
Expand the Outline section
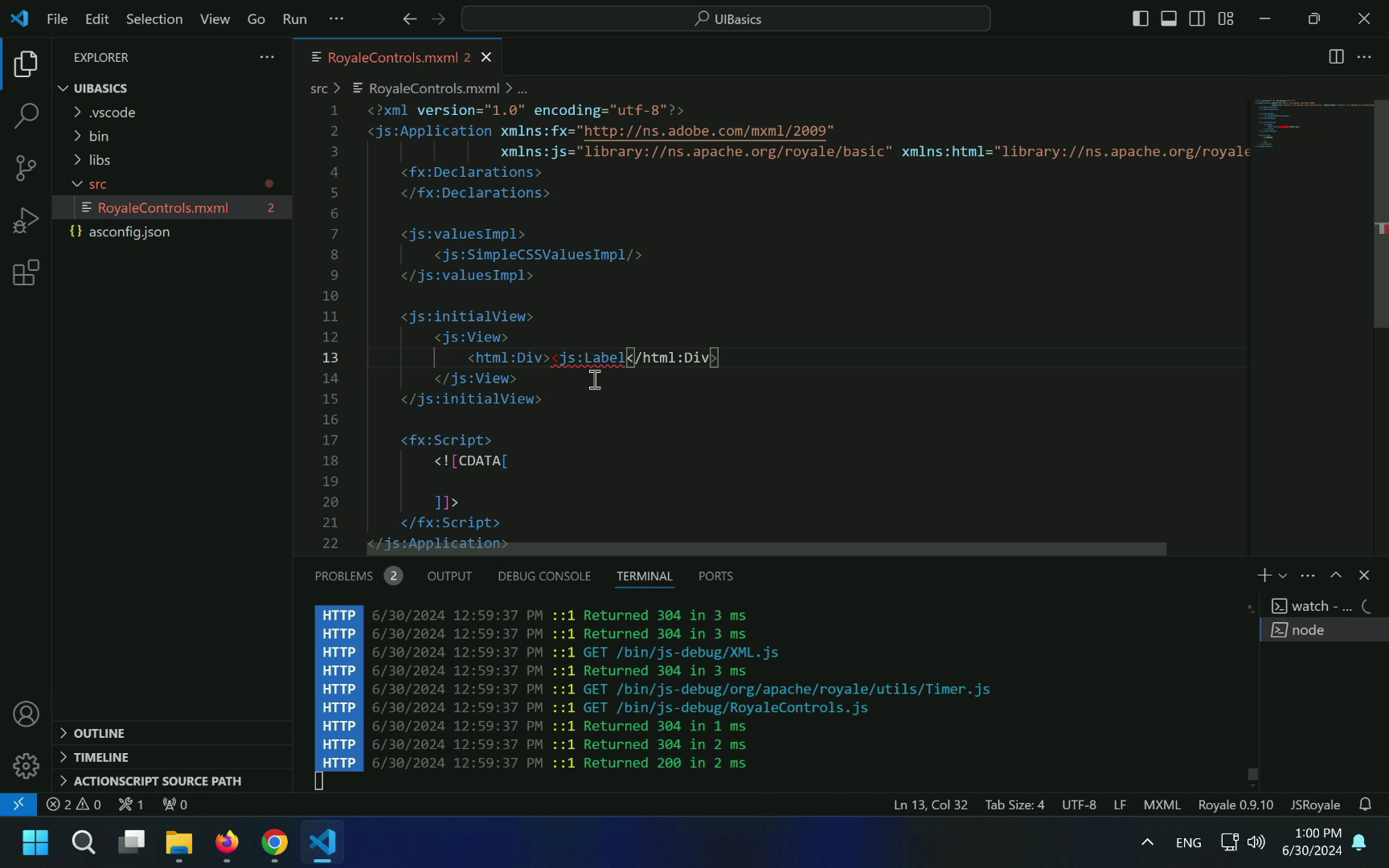click(x=172, y=733)
